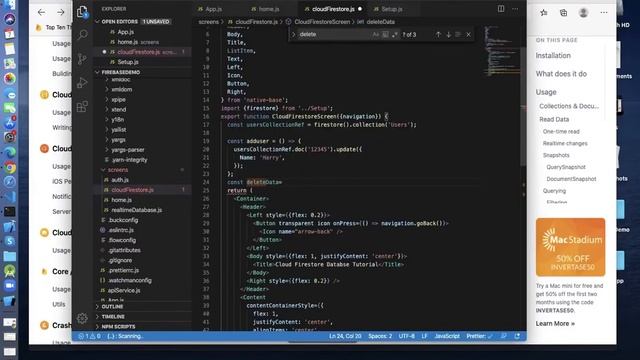The image size is (640, 360).
Task: Open Setup.js in Open Editors list
Action: pyautogui.click(x=128, y=62)
